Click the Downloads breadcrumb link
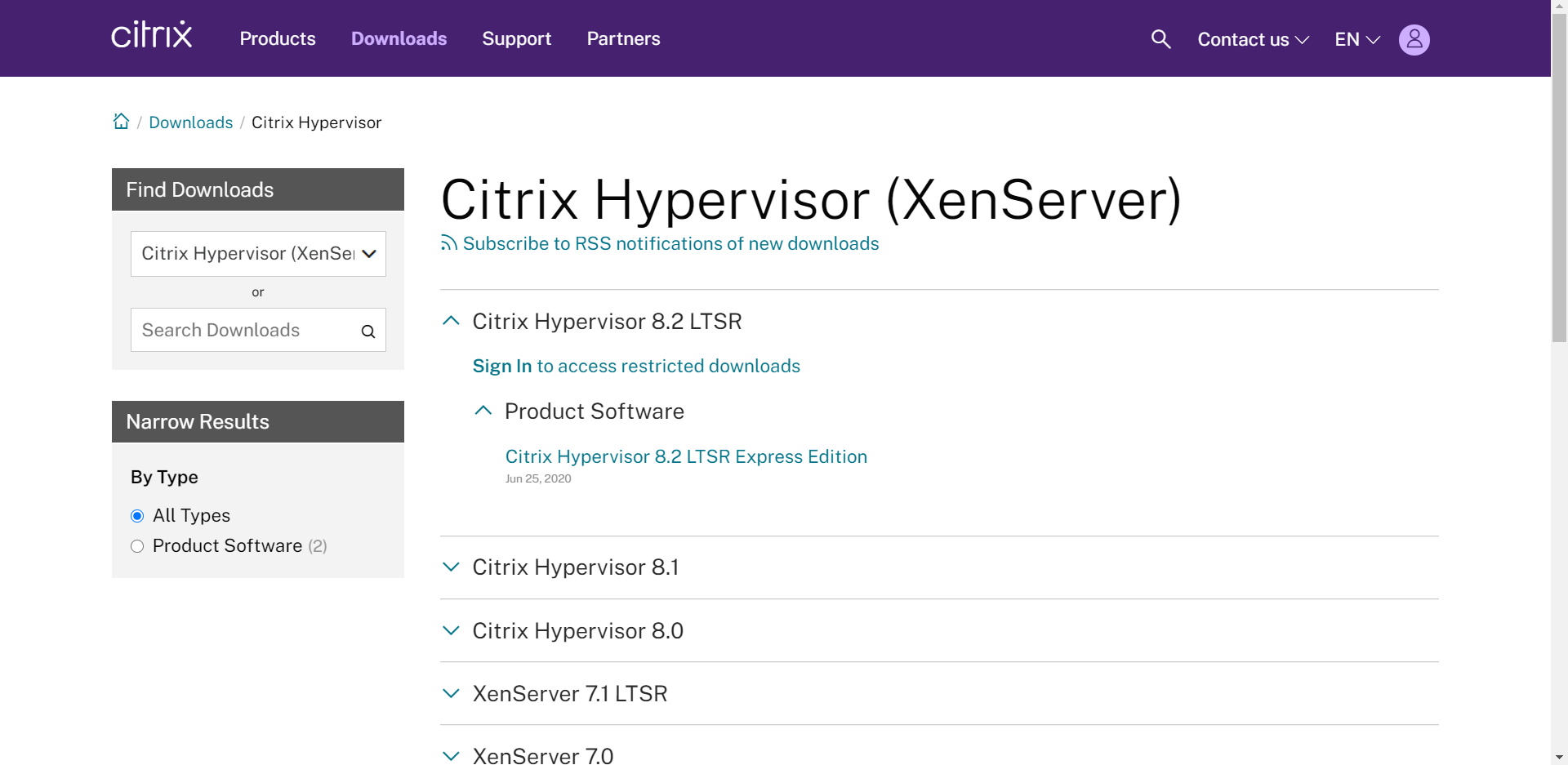 [190, 122]
